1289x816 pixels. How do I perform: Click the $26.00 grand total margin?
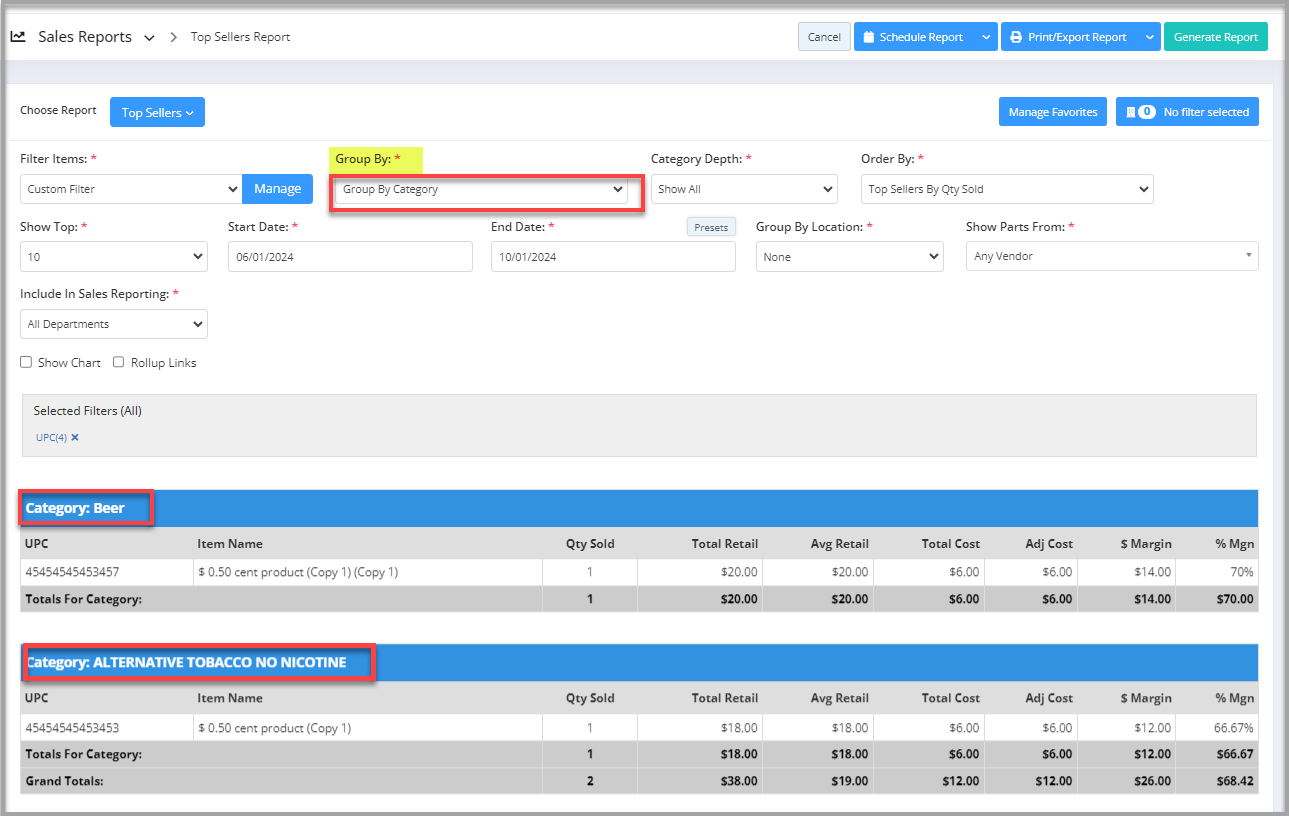pyautogui.click(x=1152, y=780)
